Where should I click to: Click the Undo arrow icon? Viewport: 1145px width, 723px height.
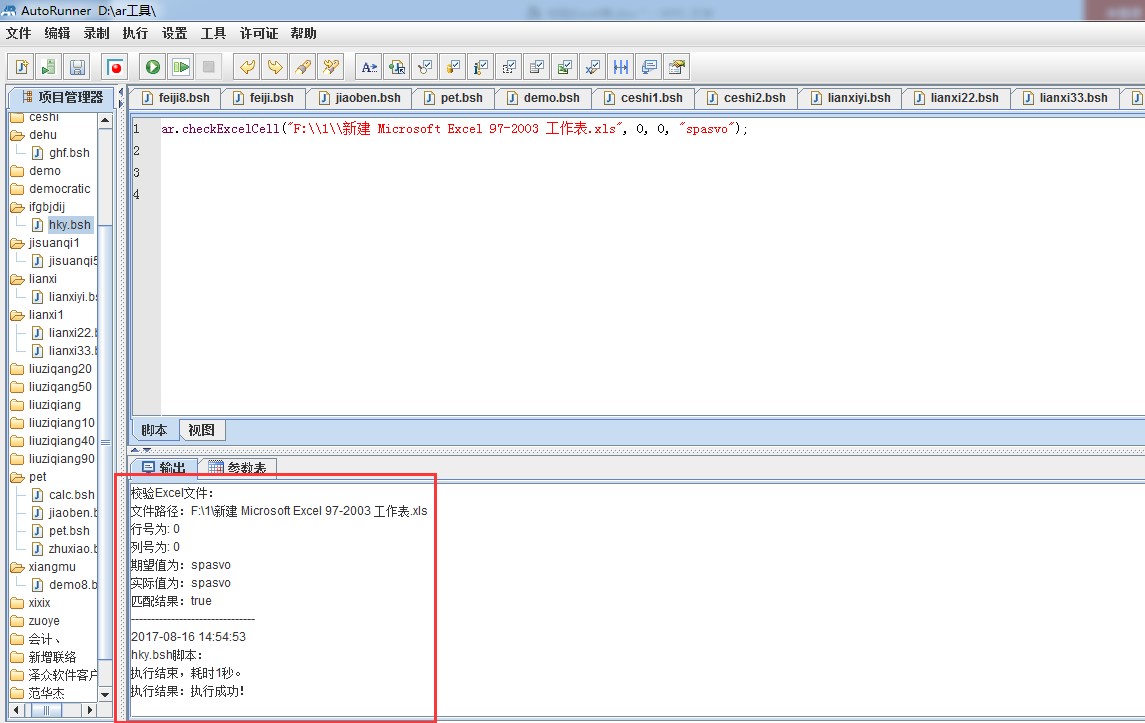(246, 67)
